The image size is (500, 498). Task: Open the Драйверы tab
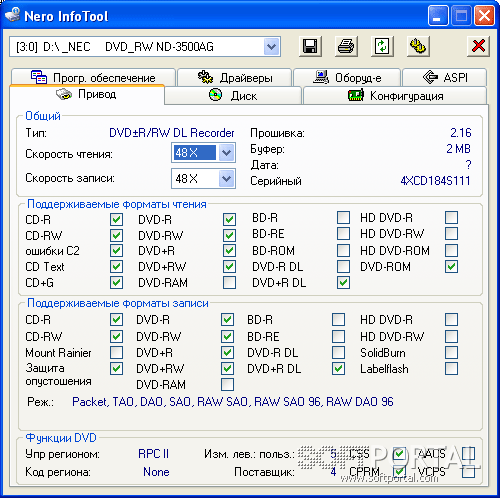235,77
